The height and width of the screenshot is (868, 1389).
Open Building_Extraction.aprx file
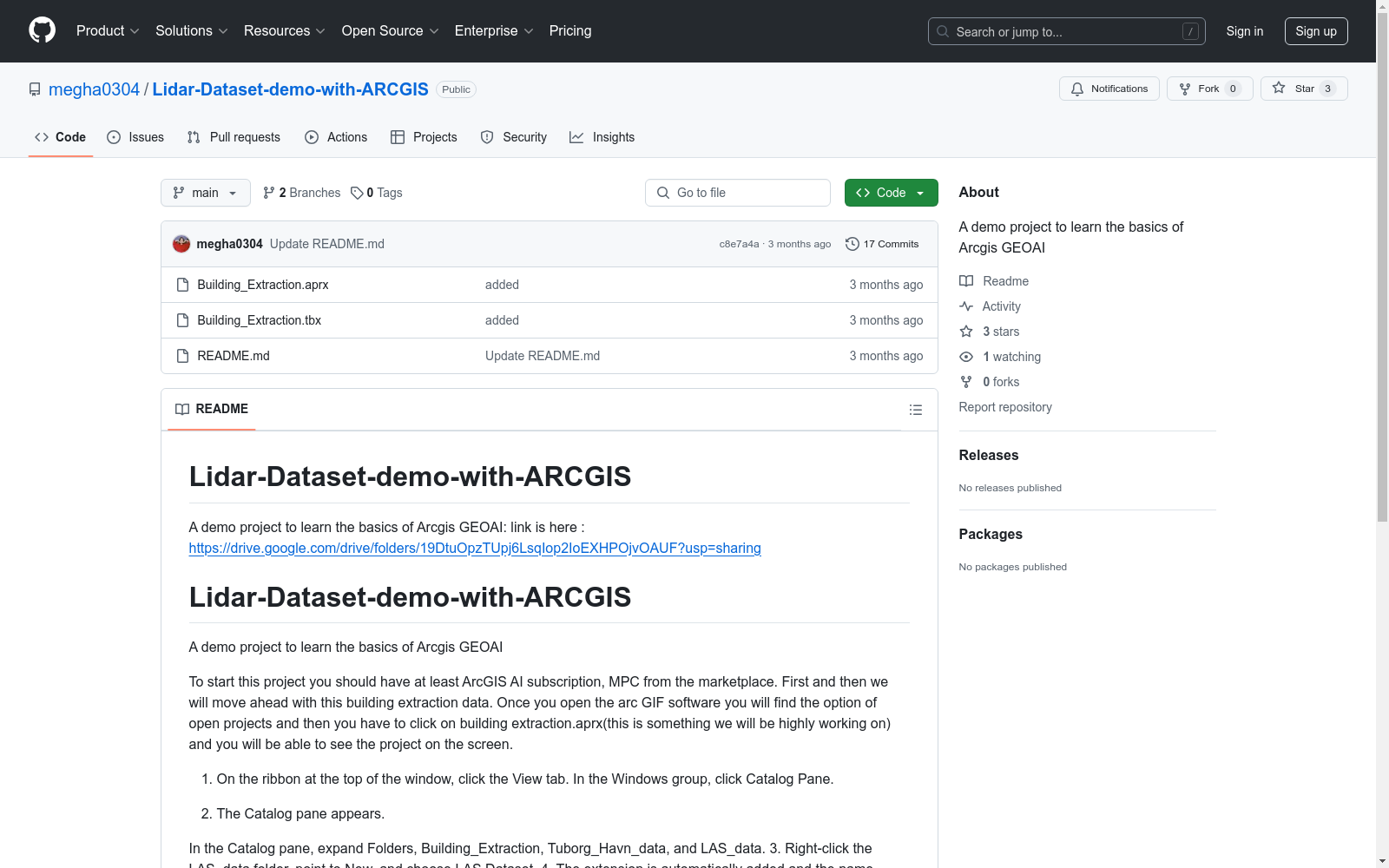tap(263, 285)
